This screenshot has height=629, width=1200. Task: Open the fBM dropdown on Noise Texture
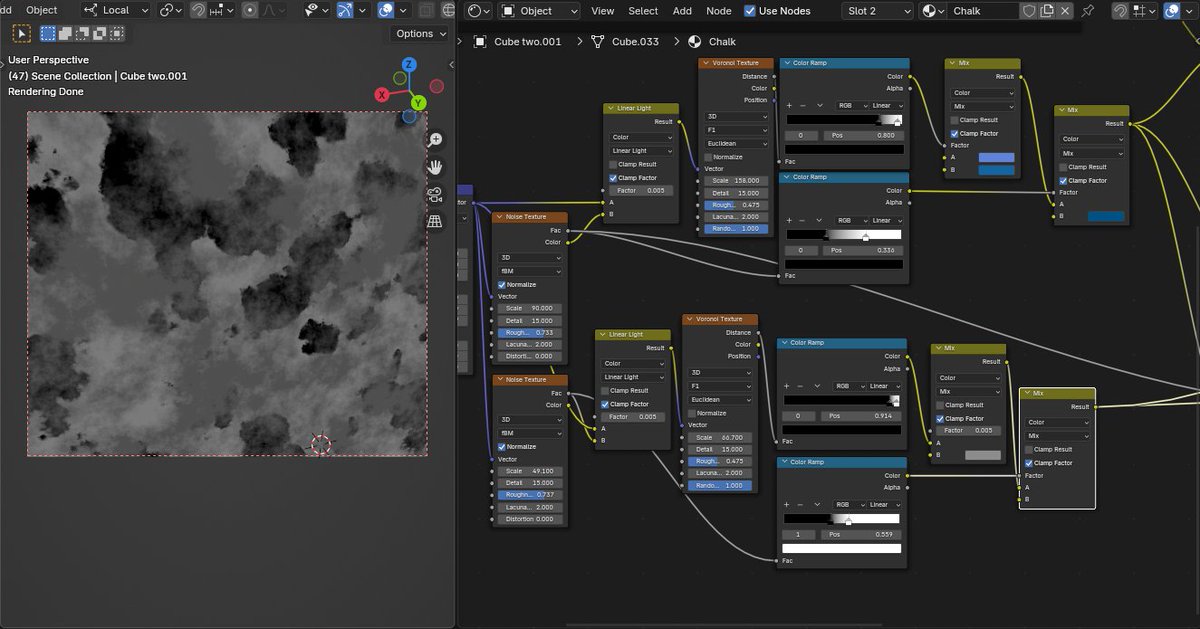[528, 270]
